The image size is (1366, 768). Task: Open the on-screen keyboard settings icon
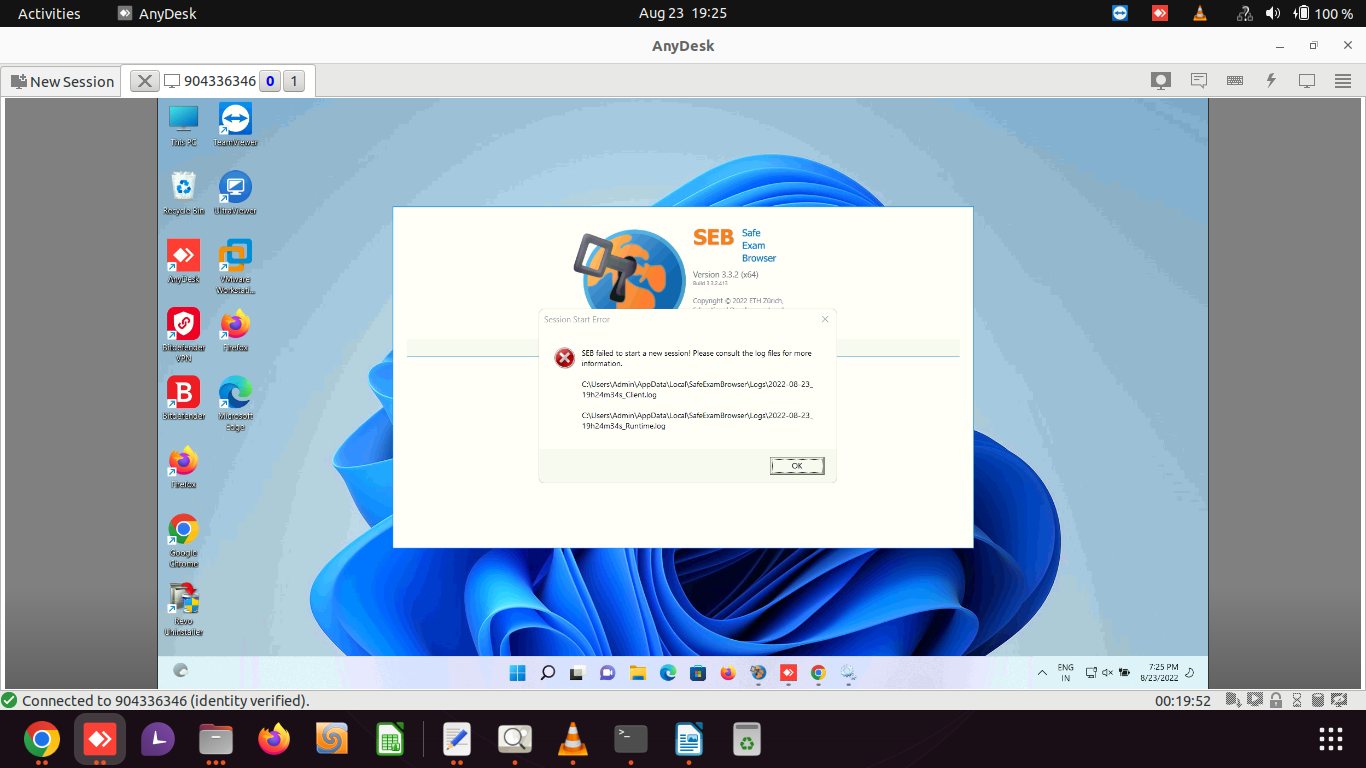1234,80
